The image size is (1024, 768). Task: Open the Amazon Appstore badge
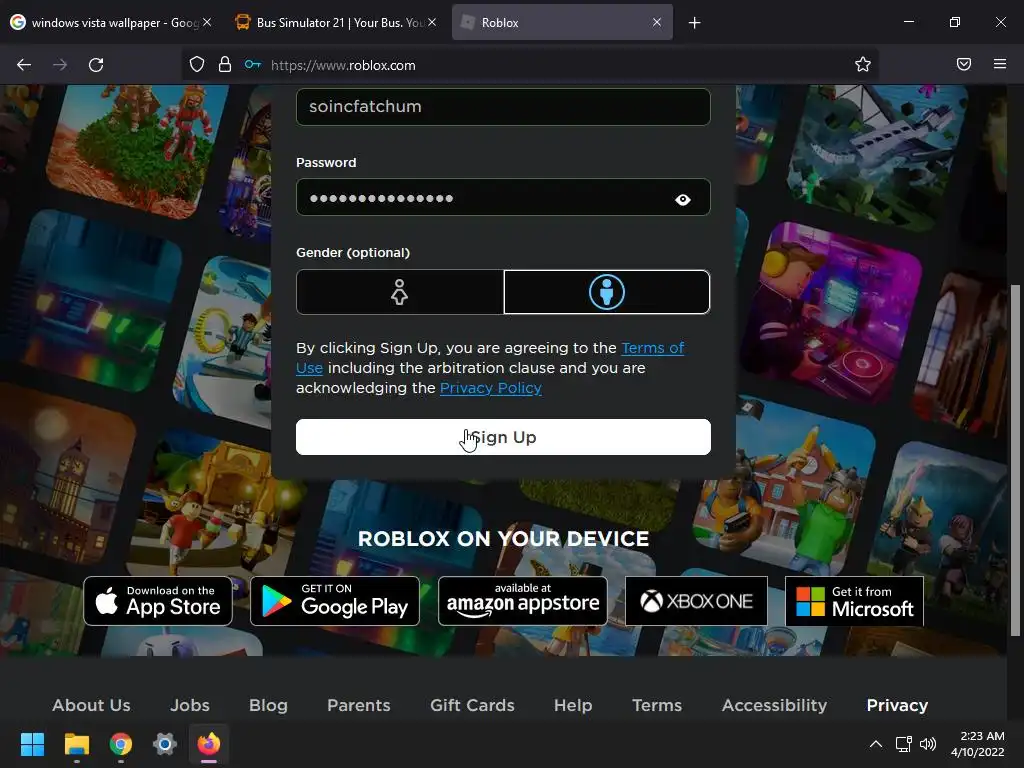(522, 601)
